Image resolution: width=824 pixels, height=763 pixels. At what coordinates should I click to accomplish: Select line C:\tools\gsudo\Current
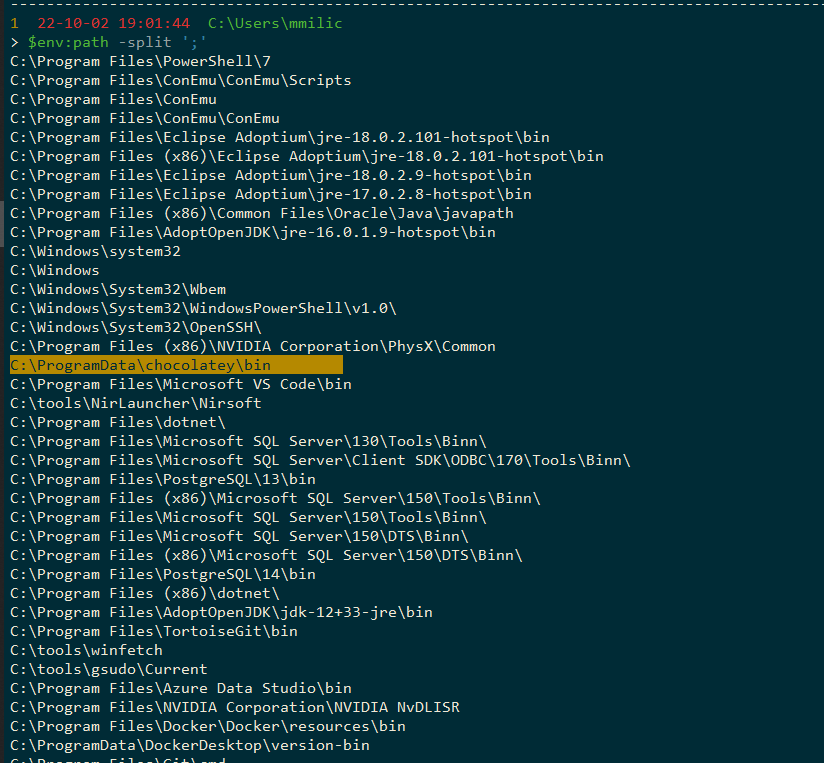coord(109,669)
